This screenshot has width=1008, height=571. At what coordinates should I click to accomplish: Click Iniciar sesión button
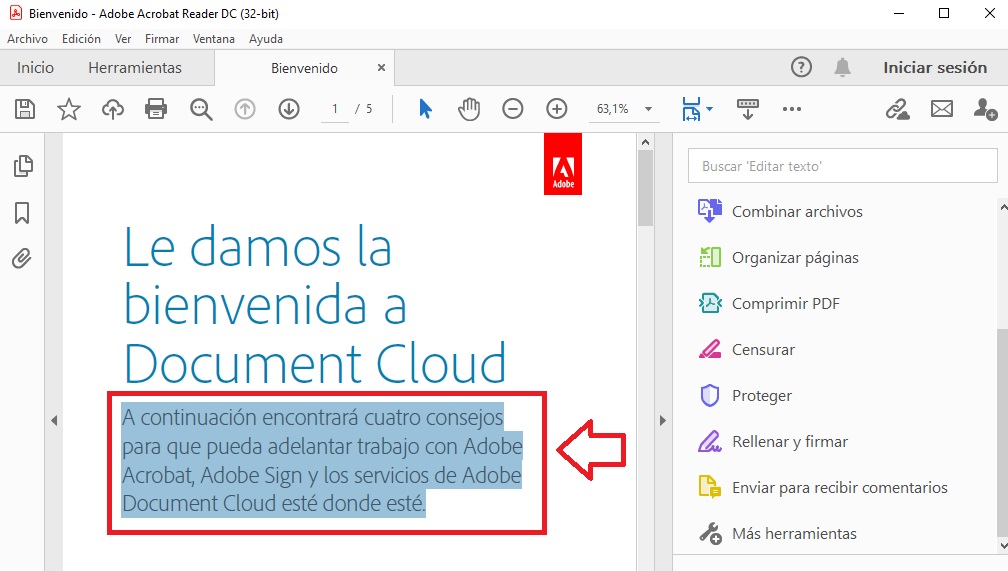(935, 68)
